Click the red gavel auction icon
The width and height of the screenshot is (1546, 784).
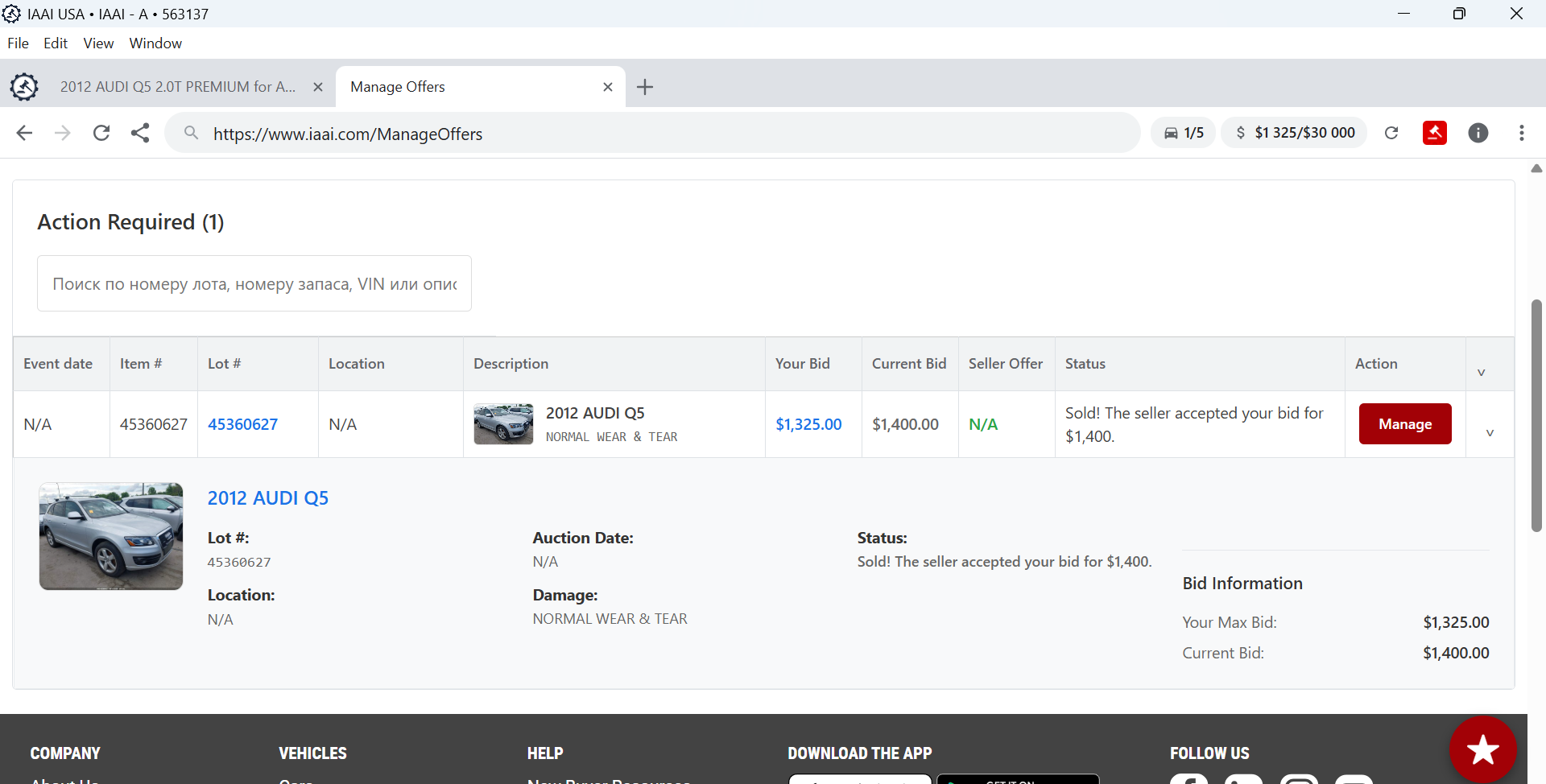[1435, 133]
